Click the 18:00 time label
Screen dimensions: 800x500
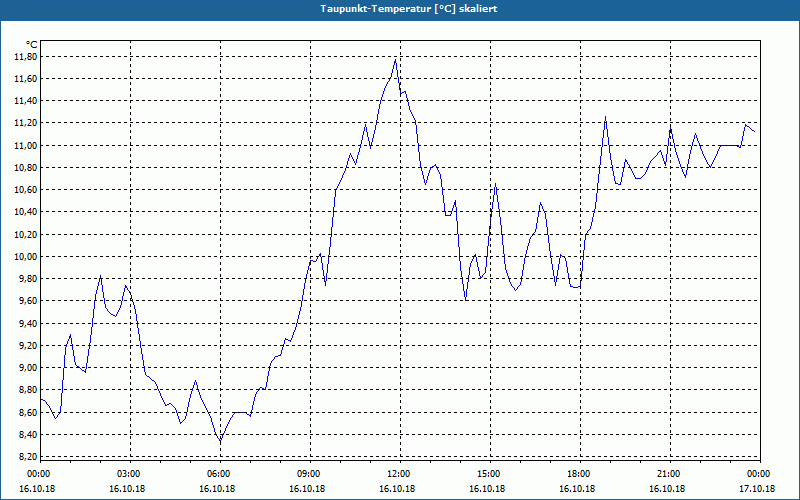pyautogui.click(x=581, y=474)
